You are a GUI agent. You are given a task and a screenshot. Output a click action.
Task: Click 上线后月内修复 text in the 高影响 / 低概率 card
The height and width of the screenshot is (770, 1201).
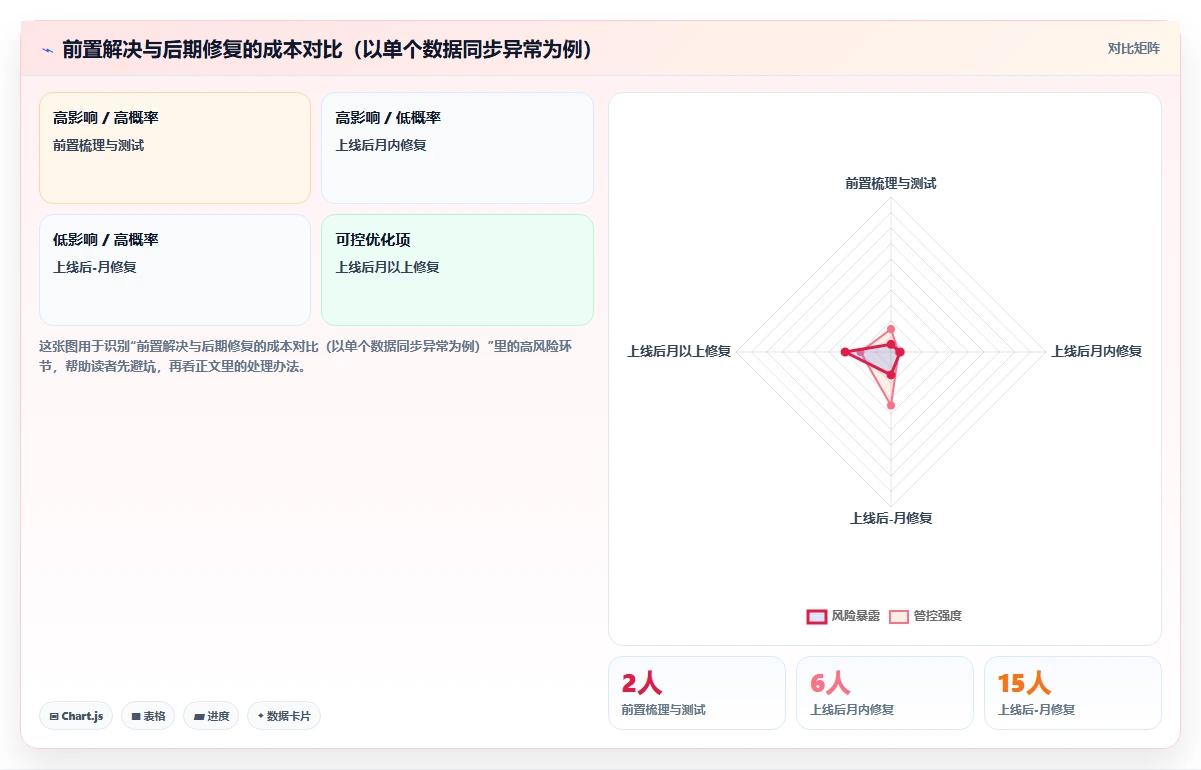tap(381, 145)
